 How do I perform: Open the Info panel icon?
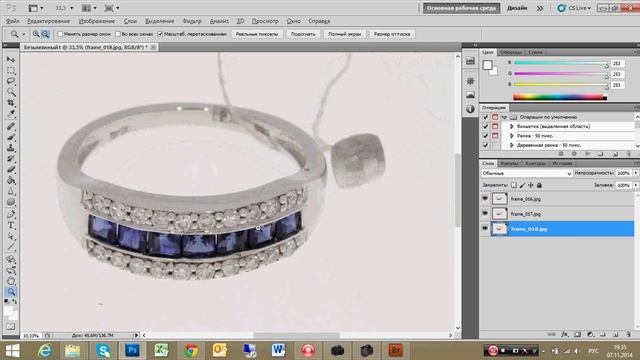click(470, 109)
